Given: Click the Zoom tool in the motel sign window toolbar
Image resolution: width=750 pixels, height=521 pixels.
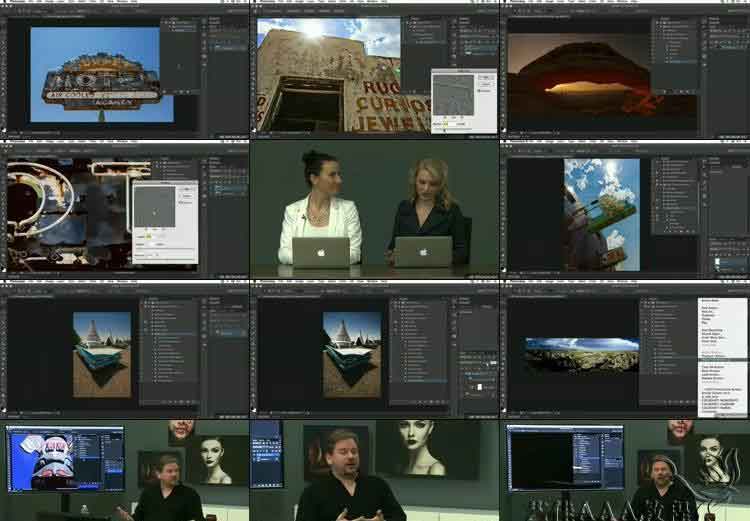Looking at the screenshot, I should (x=4, y=118).
